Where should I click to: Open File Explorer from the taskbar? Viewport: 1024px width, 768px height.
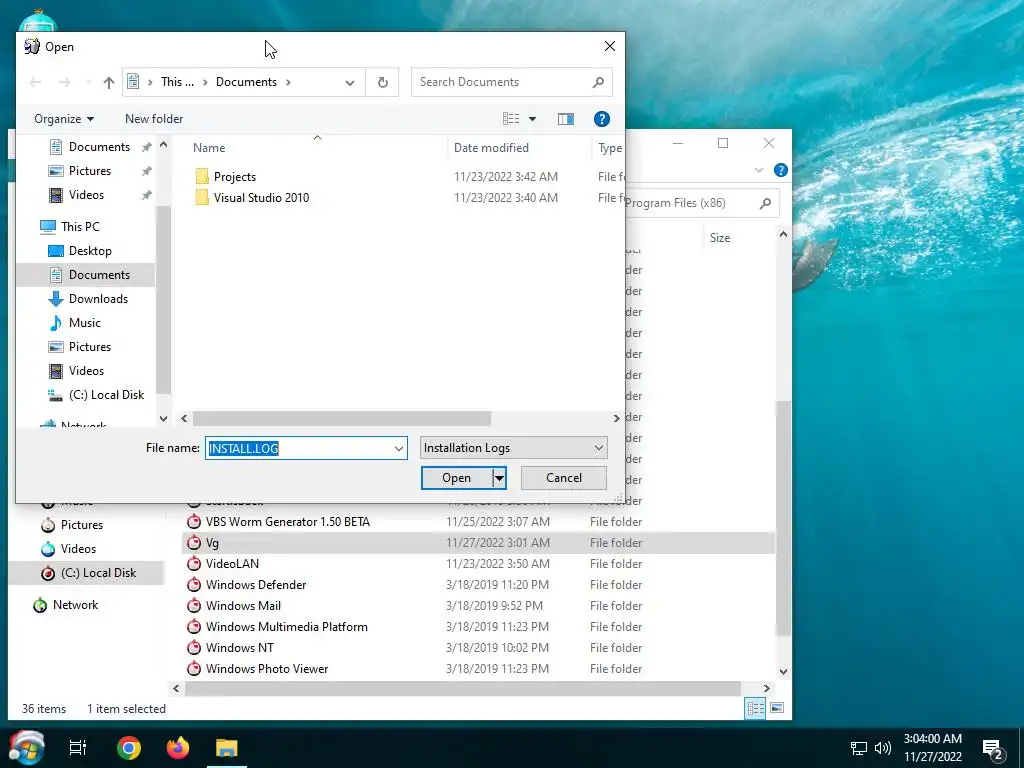(227, 748)
